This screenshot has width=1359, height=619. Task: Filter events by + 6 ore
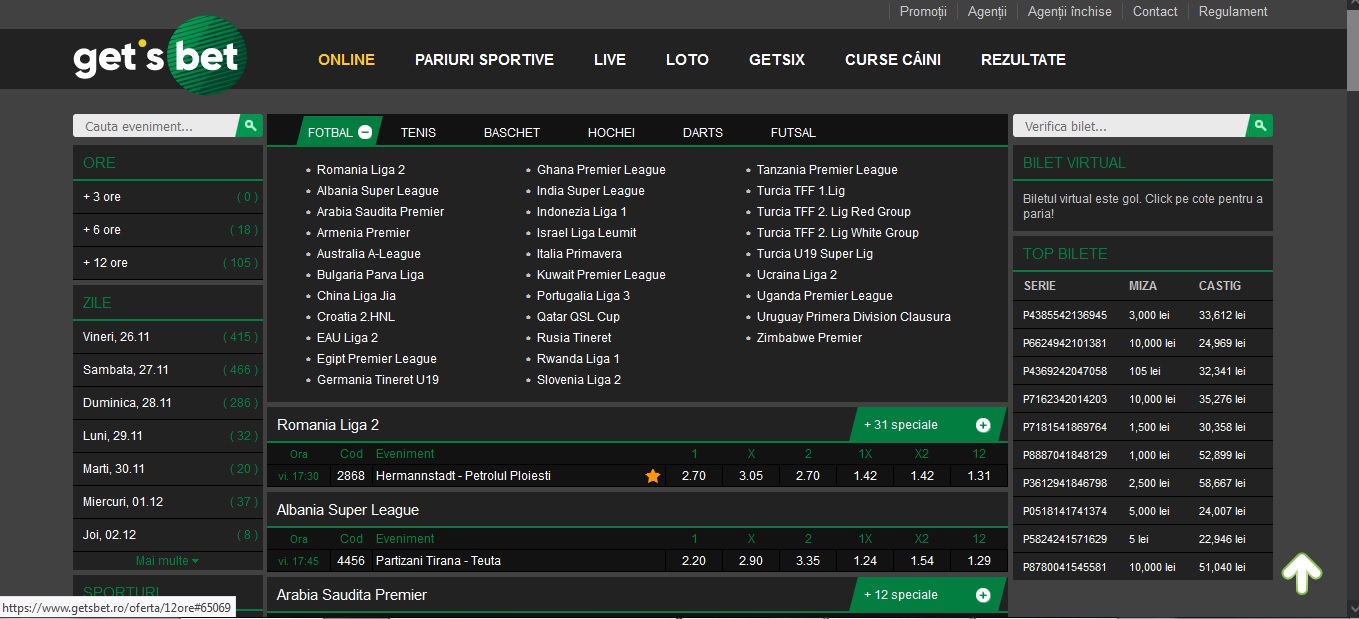[x=168, y=230]
